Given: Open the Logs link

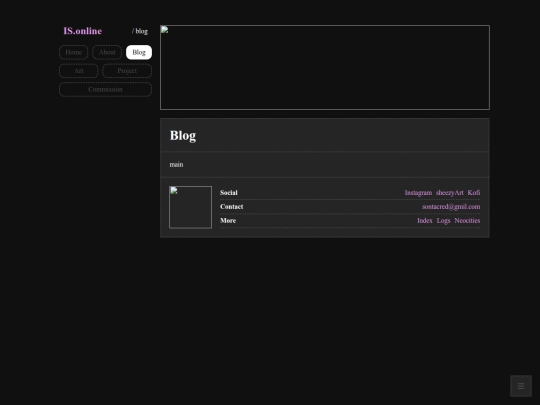Looking at the screenshot, I should tap(443, 220).
